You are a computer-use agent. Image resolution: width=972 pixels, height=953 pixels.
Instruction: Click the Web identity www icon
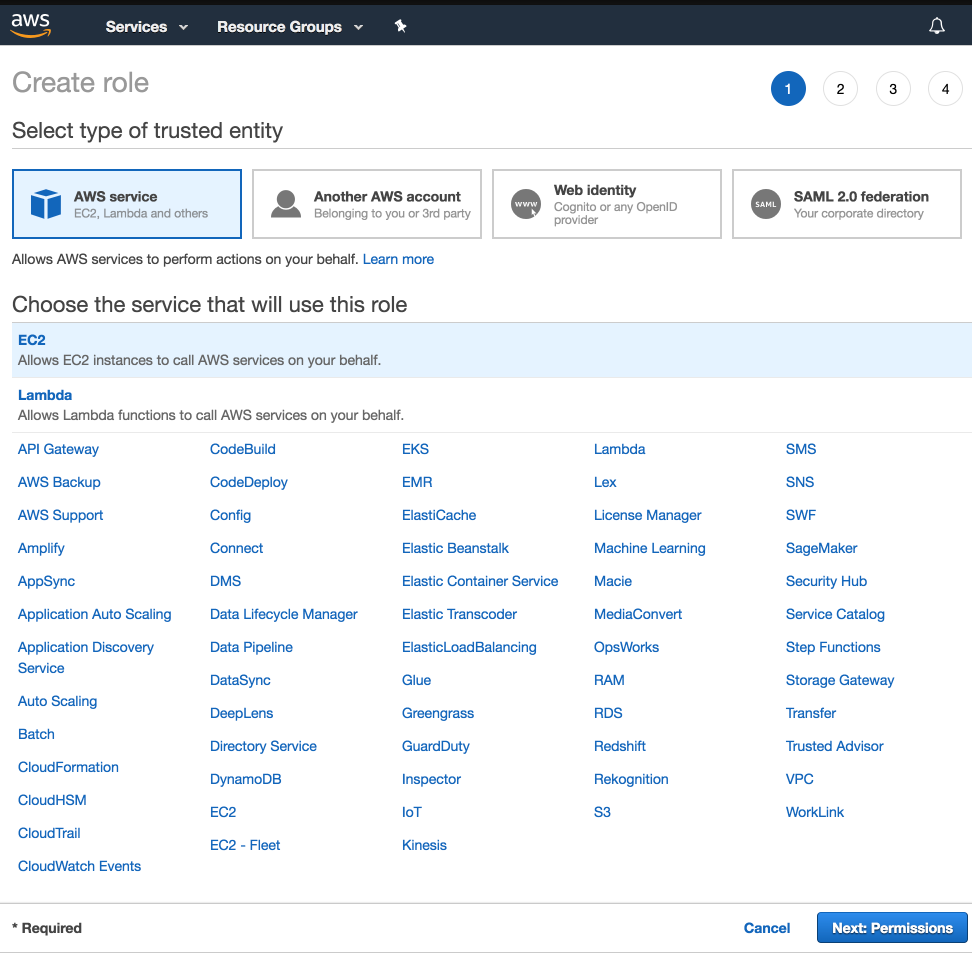525,204
